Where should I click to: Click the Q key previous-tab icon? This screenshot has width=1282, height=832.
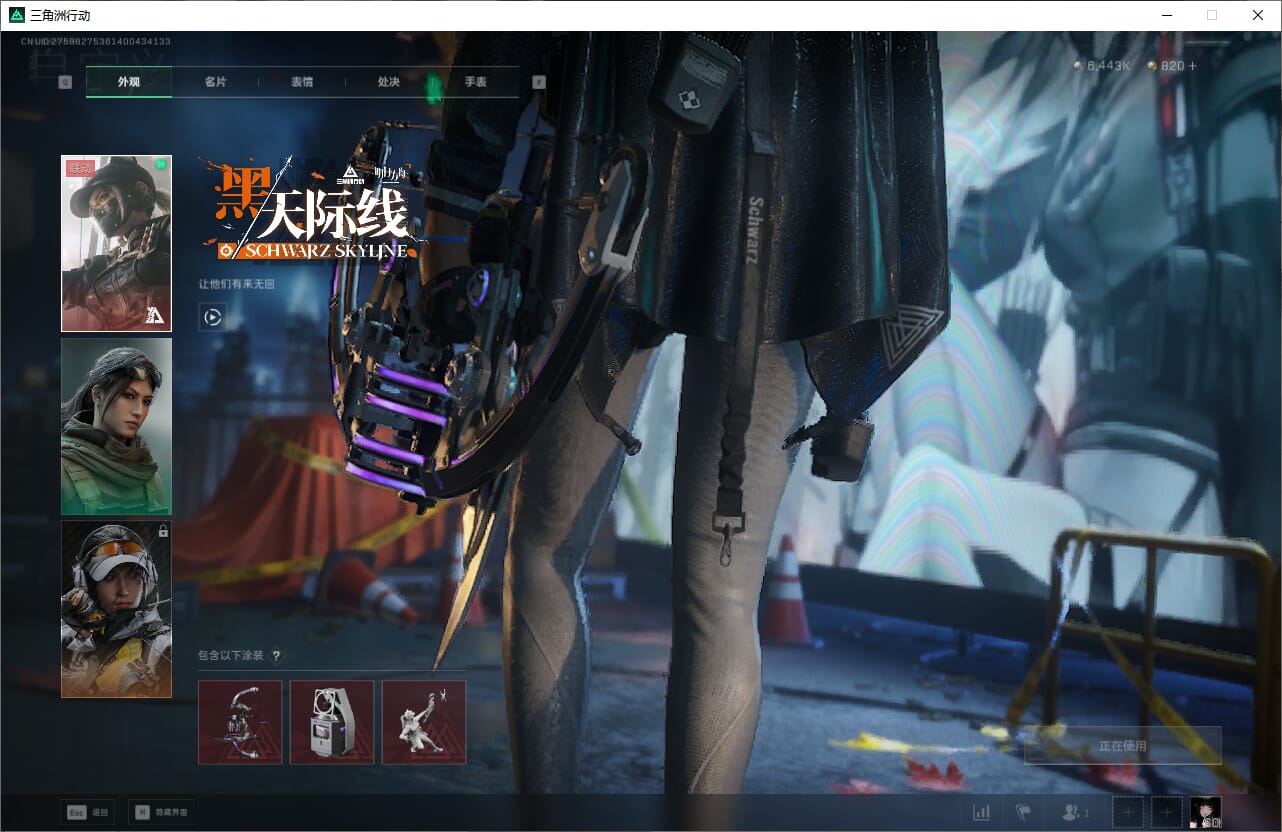(65, 82)
